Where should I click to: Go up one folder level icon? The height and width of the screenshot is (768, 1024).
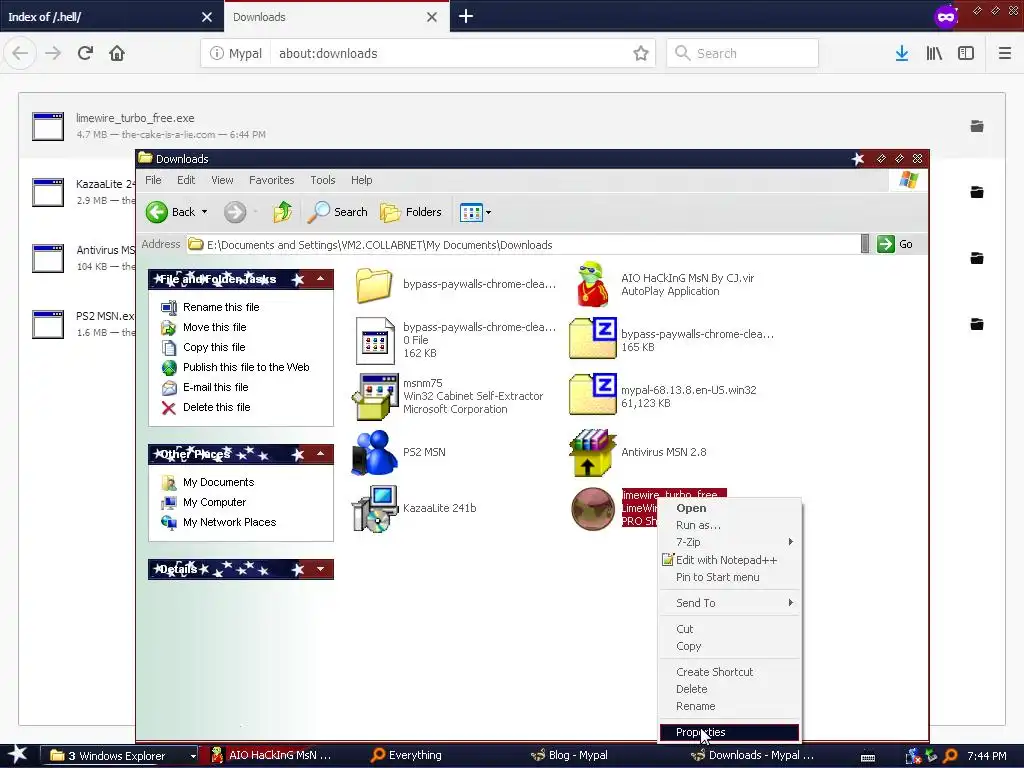pos(283,212)
